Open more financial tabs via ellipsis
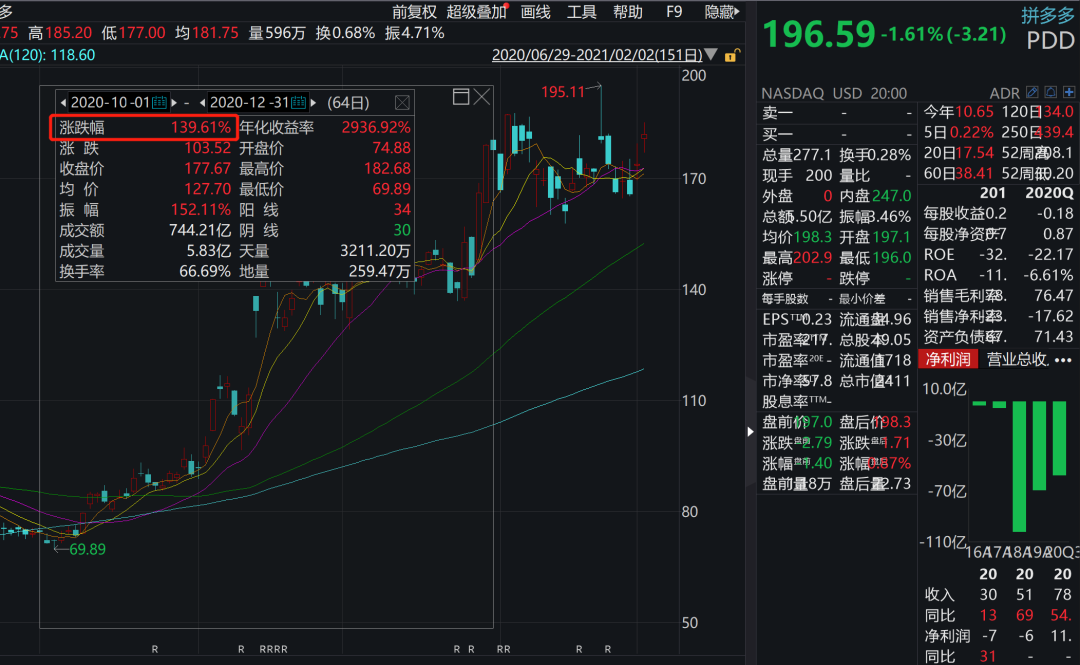This screenshot has width=1080, height=665. [x=1063, y=360]
